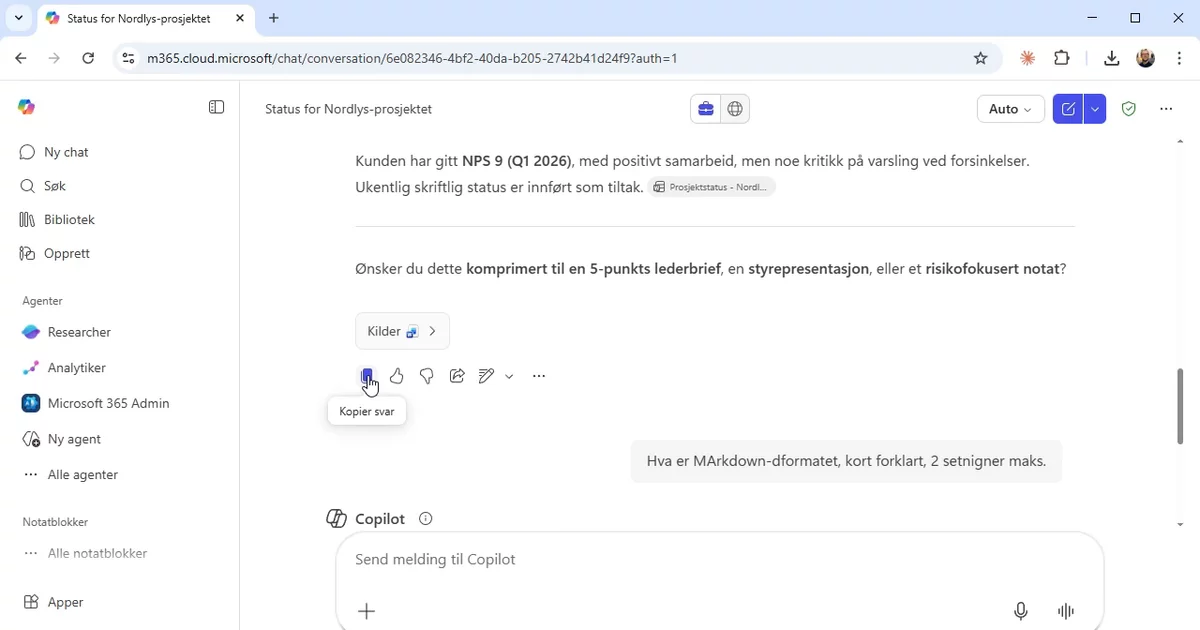Open the browser profile avatar
This screenshot has width=1200, height=630.
(x=1146, y=58)
